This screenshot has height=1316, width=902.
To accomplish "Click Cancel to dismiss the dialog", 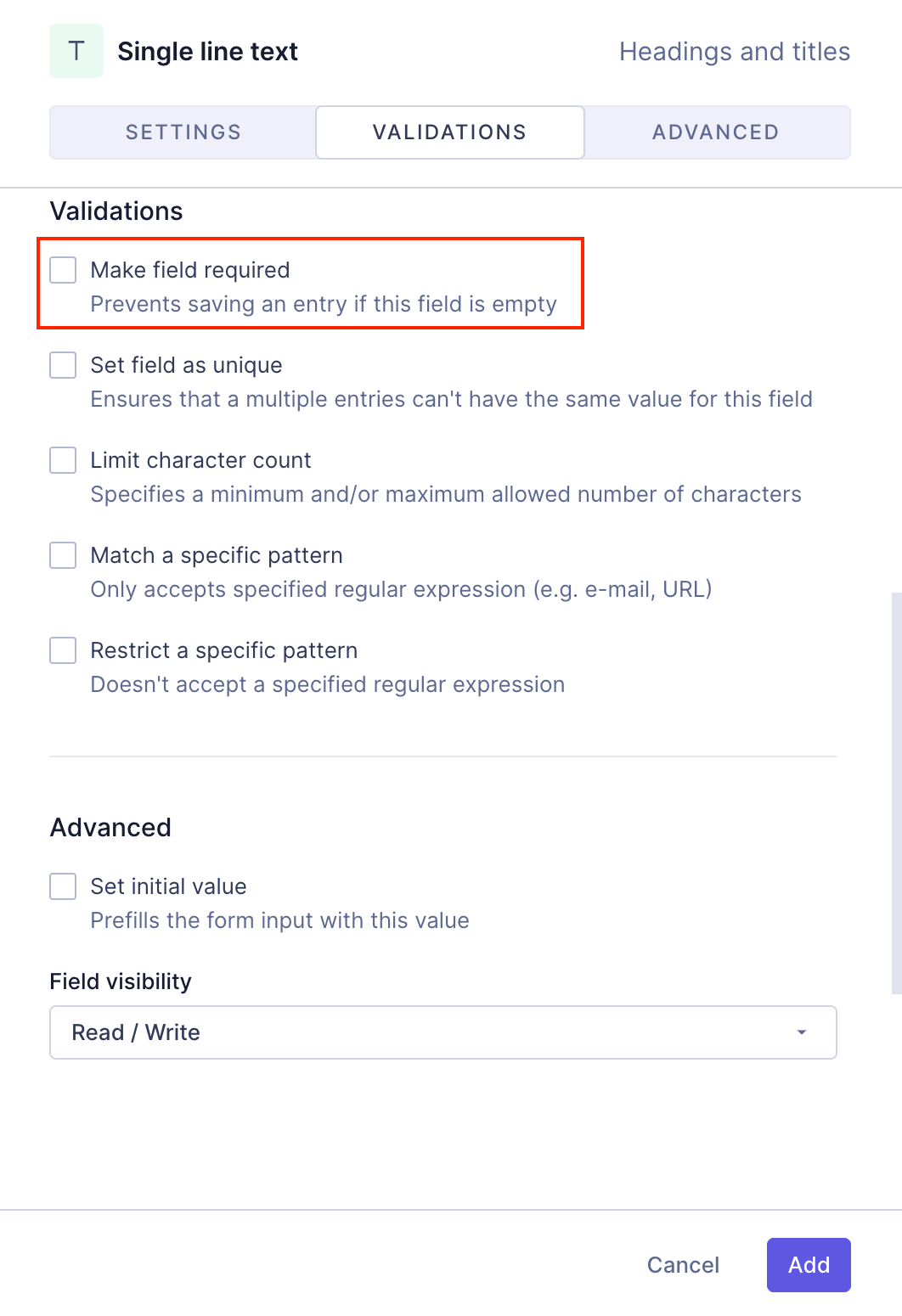I will (x=683, y=1264).
